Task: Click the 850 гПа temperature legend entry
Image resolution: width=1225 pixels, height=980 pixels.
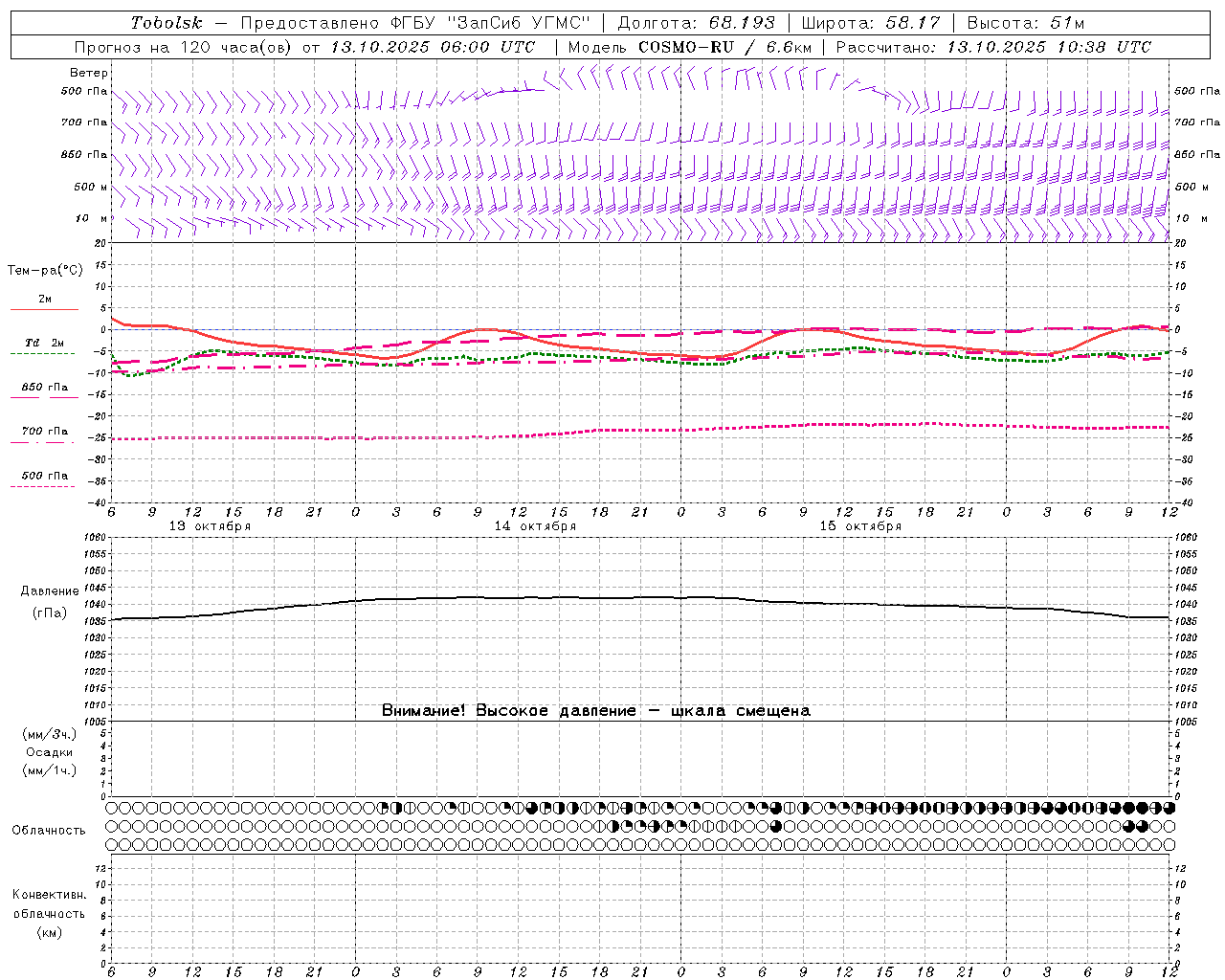Action: [x=44, y=388]
